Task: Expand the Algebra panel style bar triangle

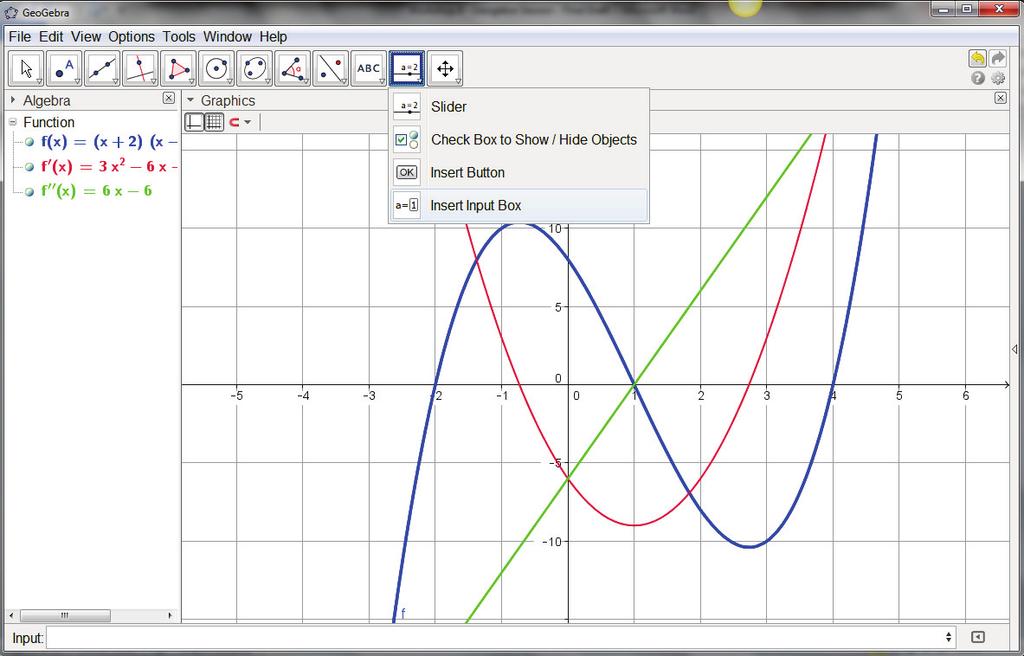Action: [12, 100]
